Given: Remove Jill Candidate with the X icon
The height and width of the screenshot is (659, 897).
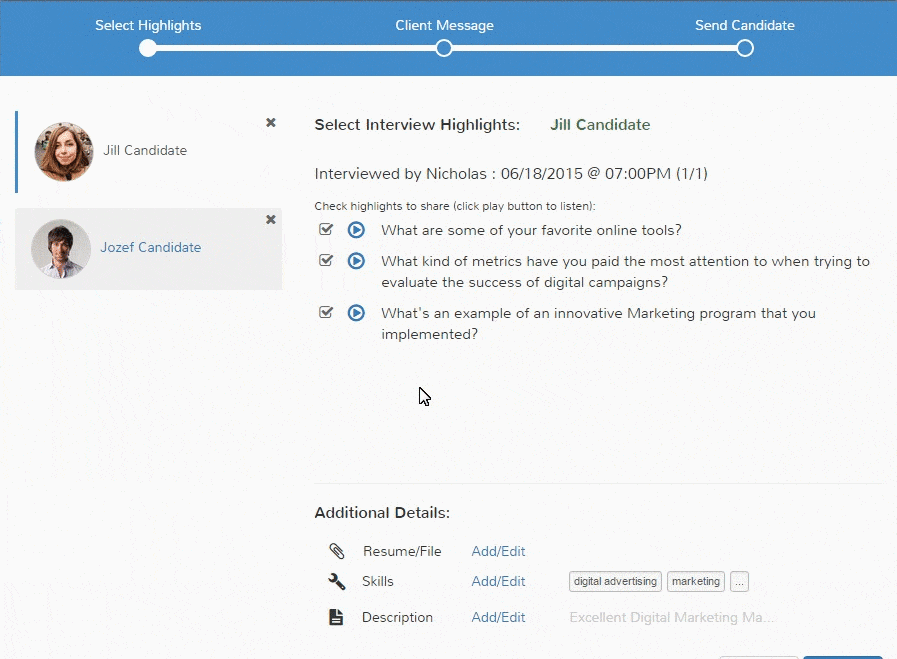Looking at the screenshot, I should pos(271,122).
